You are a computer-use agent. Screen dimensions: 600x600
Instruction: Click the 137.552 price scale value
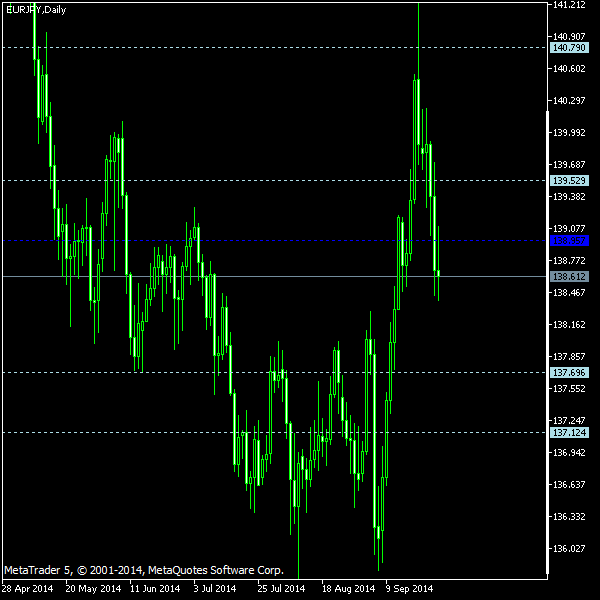pos(569,388)
